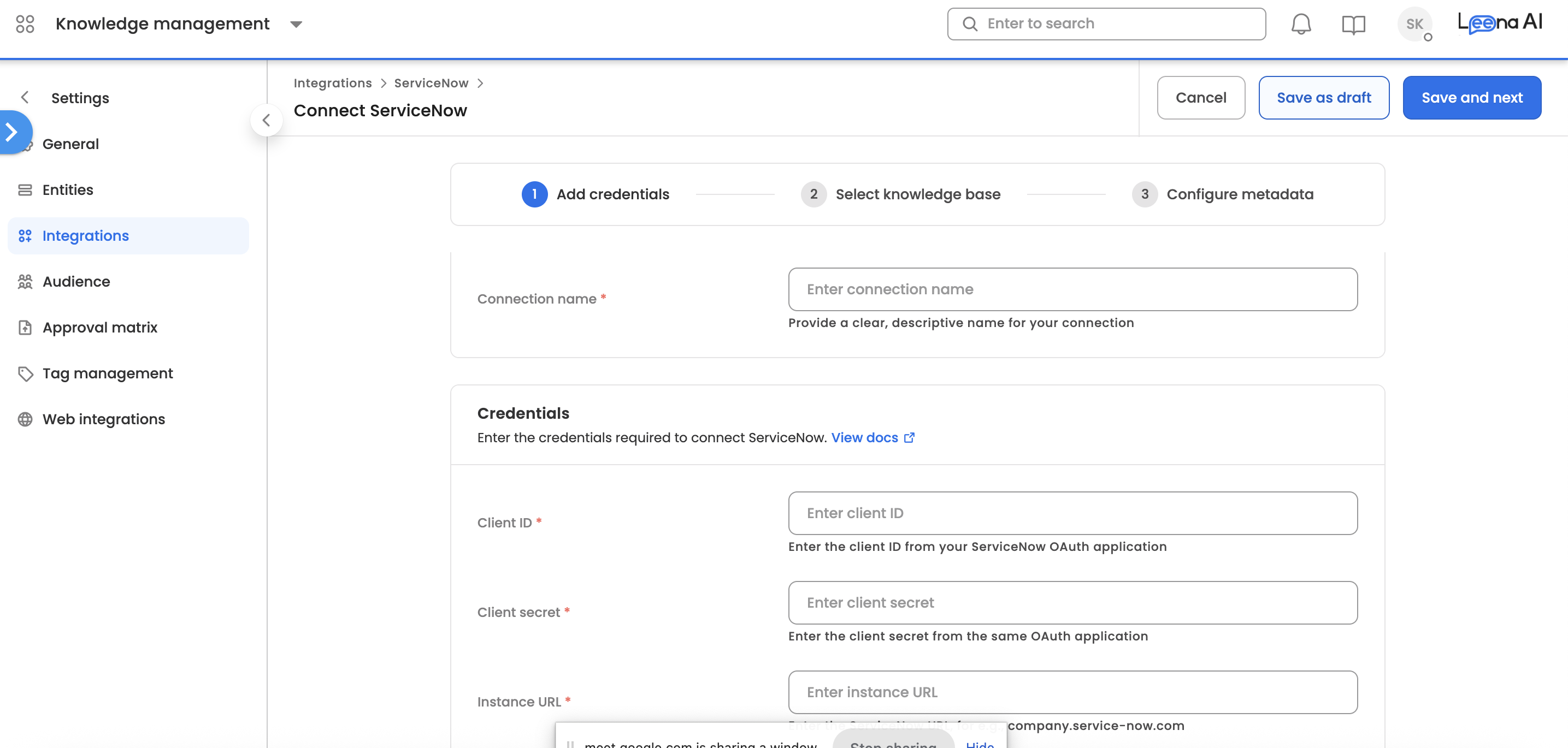Expand the blue side panel chevron

coord(11,132)
